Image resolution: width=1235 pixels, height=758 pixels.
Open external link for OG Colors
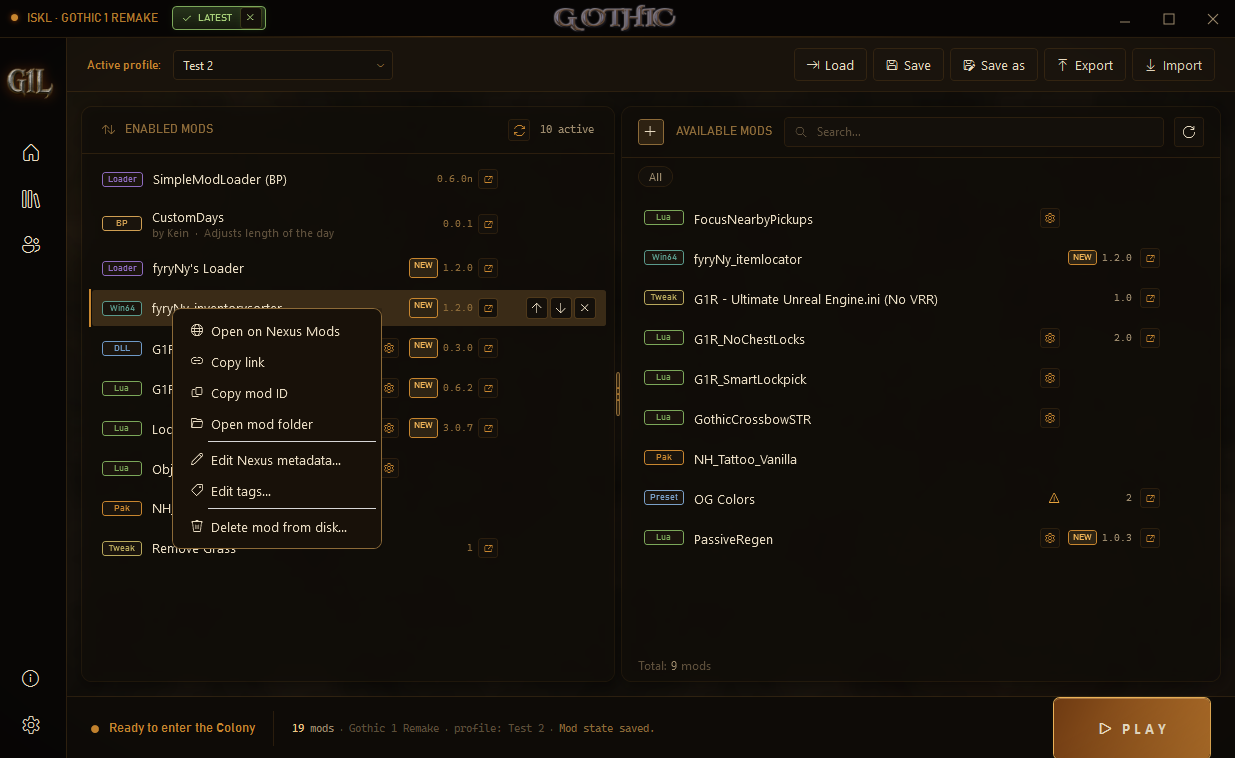coord(1150,498)
